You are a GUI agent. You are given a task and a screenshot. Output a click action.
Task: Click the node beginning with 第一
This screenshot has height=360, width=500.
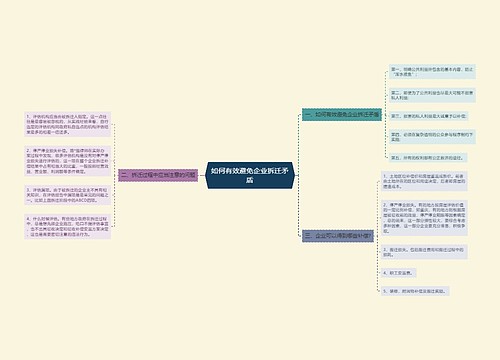(432, 72)
